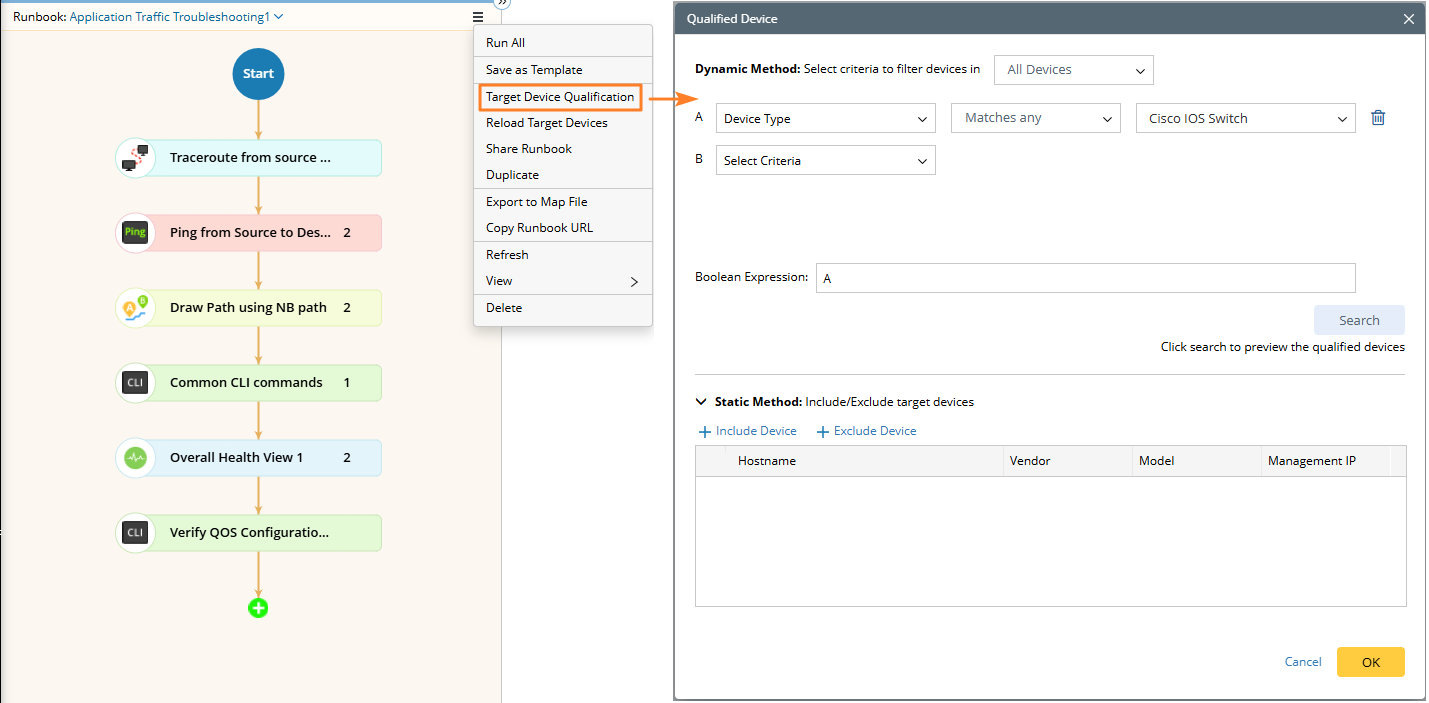The image size is (1429, 703).
Task: Click the Verify QOS Configuration CLI icon
Action: 135,533
